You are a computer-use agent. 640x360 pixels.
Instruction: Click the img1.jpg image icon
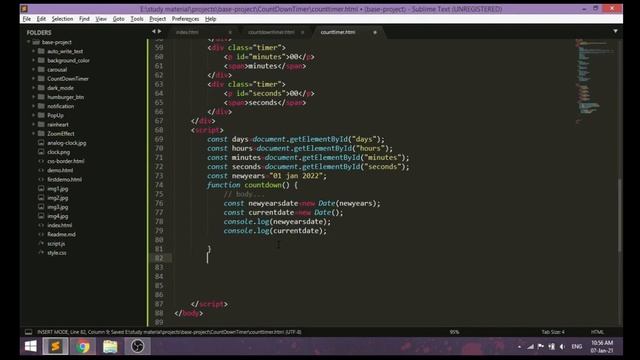41,189
